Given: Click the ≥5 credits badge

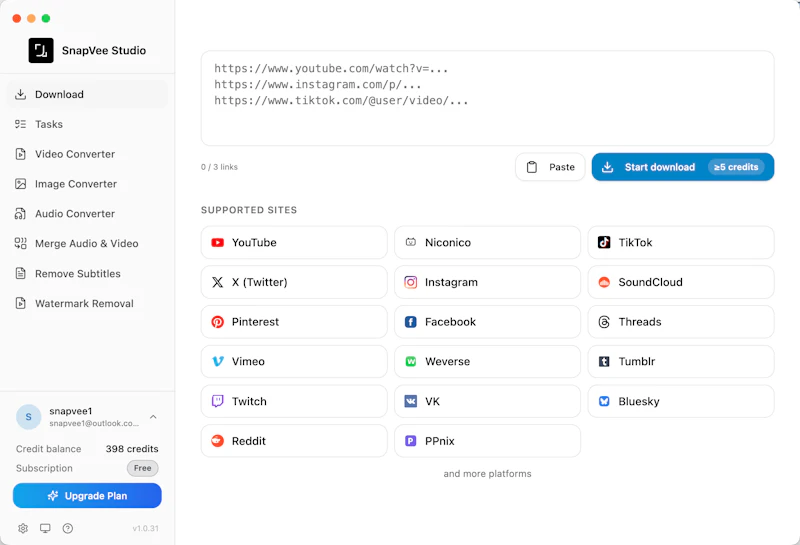Looking at the screenshot, I should point(736,167).
